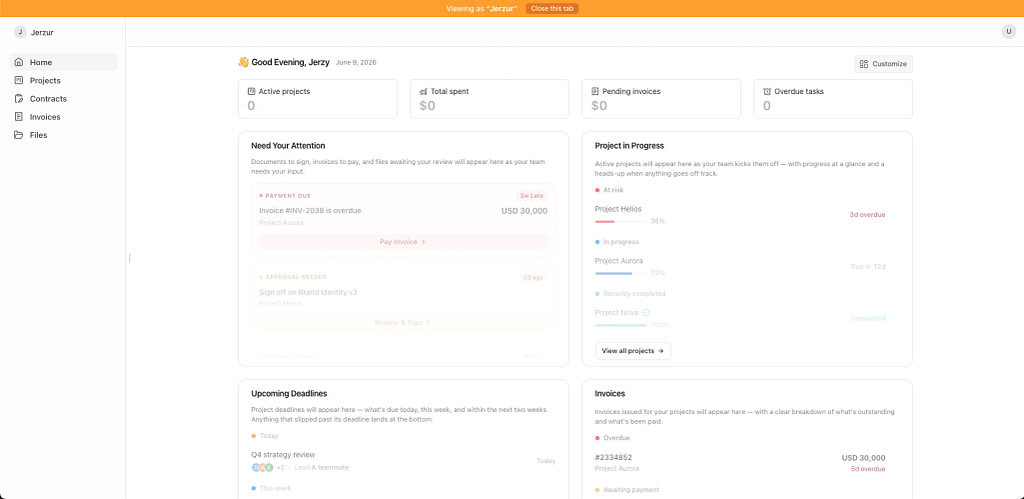1024x499 pixels.
Task: Click the Due in 12d label
Action: point(868,266)
